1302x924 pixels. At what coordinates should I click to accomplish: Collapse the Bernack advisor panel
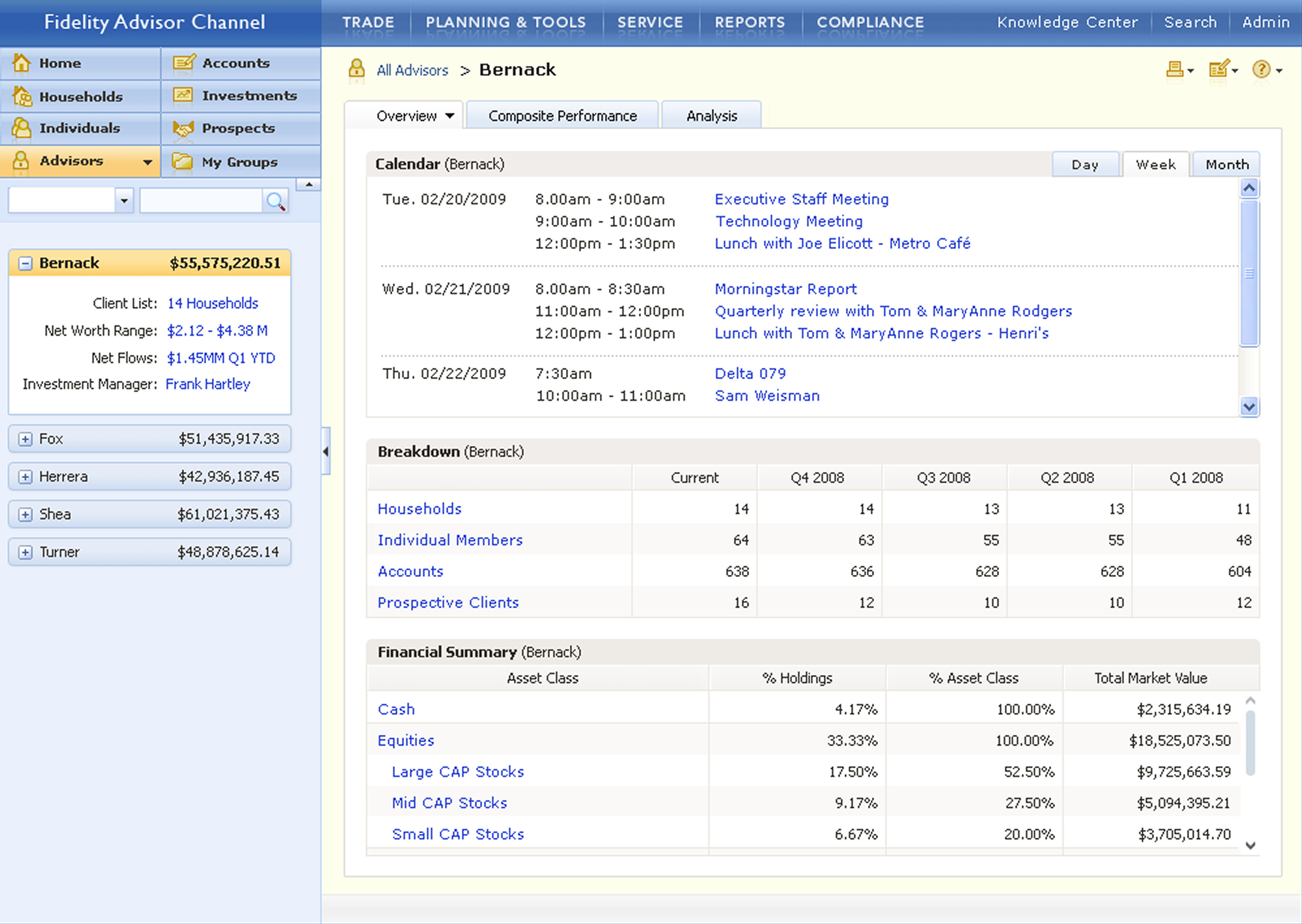(x=25, y=263)
